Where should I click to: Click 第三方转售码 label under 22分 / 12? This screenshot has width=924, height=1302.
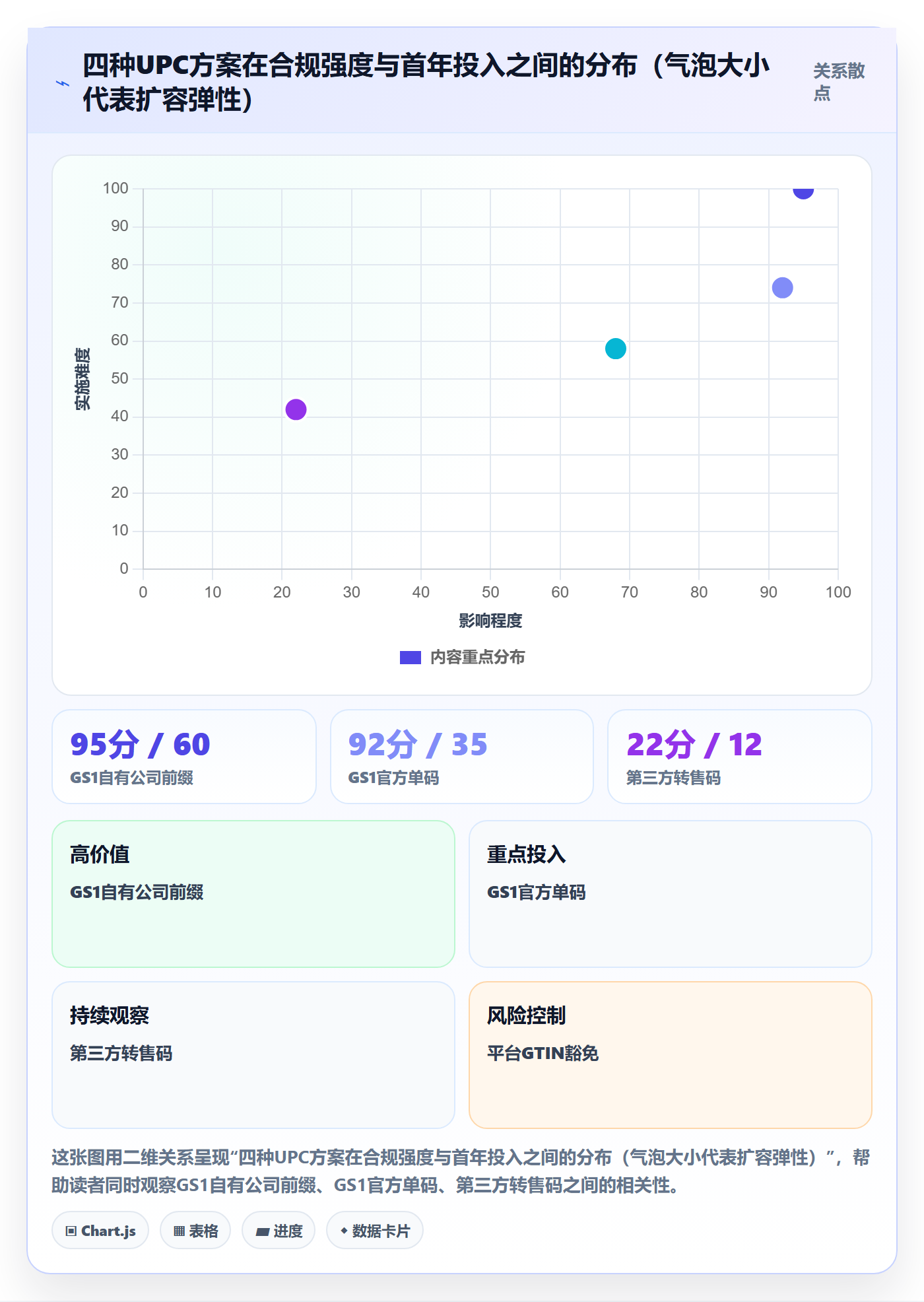[x=673, y=778]
